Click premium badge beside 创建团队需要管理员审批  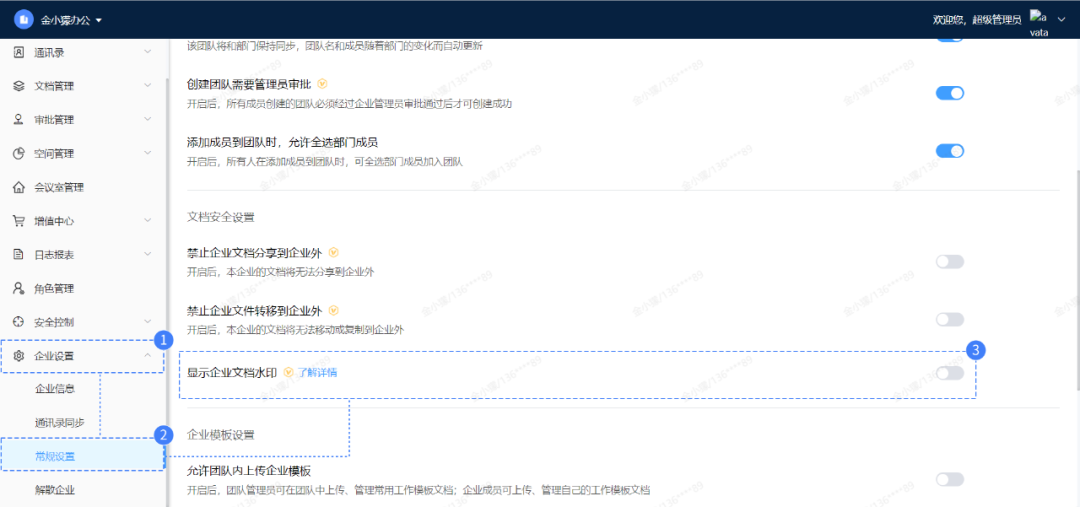(x=322, y=84)
